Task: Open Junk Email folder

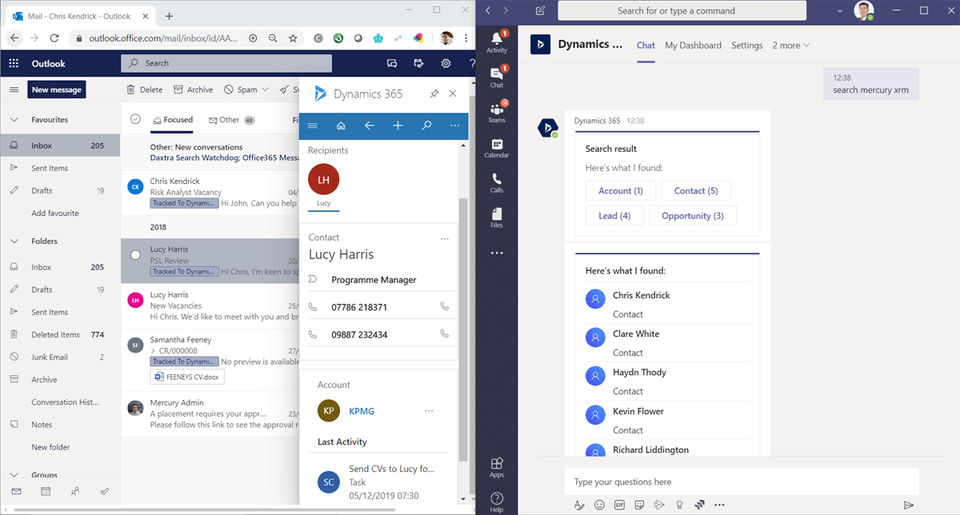Action: (60, 357)
